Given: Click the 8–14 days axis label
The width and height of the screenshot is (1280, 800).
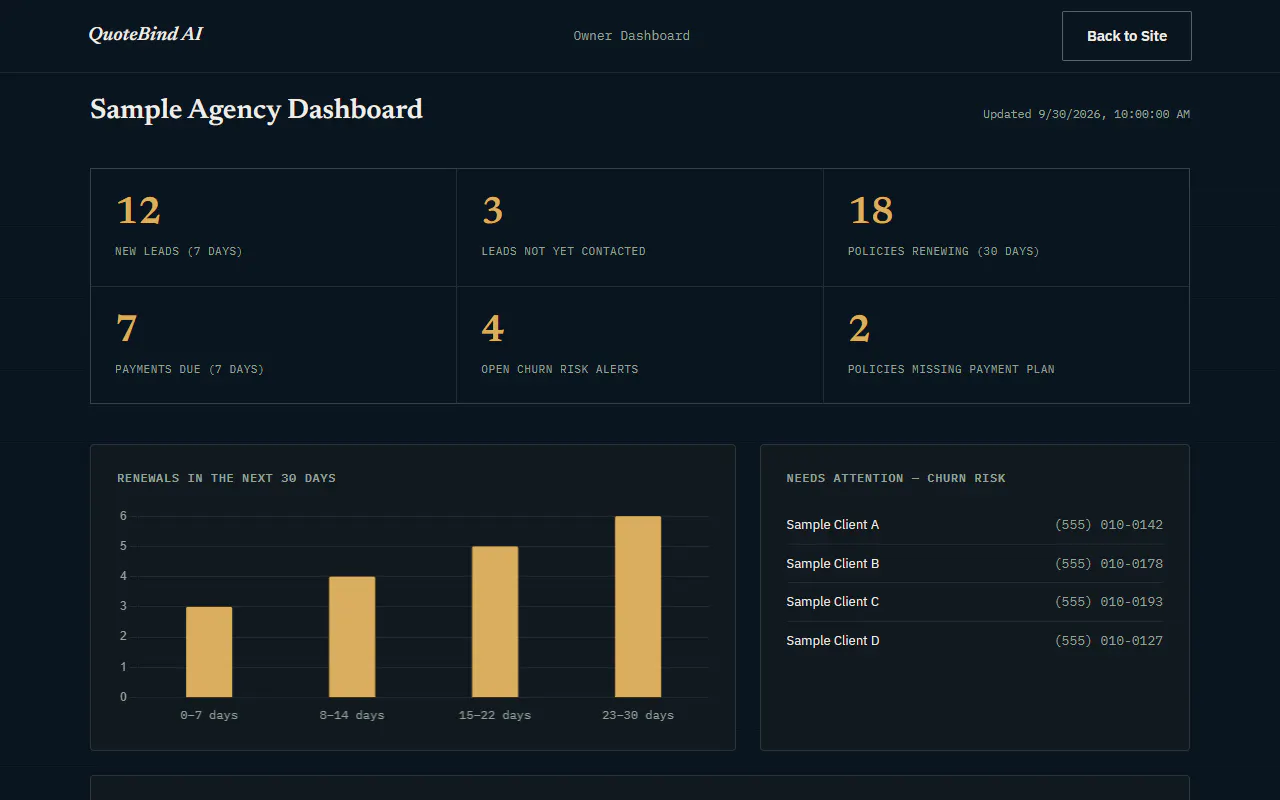Looking at the screenshot, I should [352, 715].
